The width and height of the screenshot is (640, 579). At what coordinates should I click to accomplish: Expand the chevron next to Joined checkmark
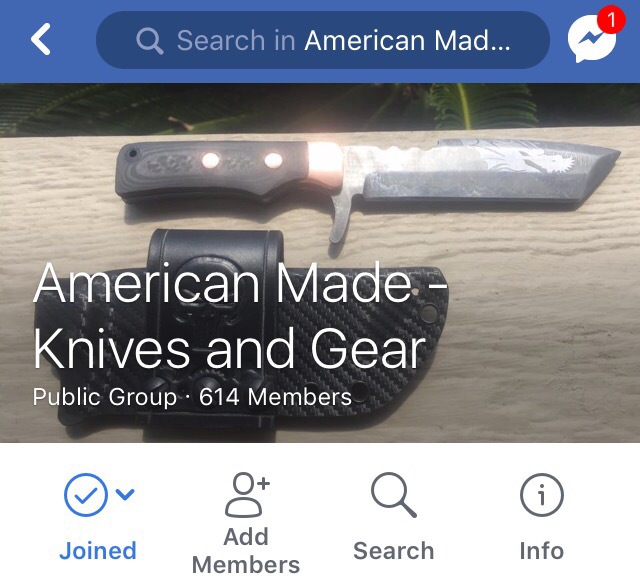(125, 494)
